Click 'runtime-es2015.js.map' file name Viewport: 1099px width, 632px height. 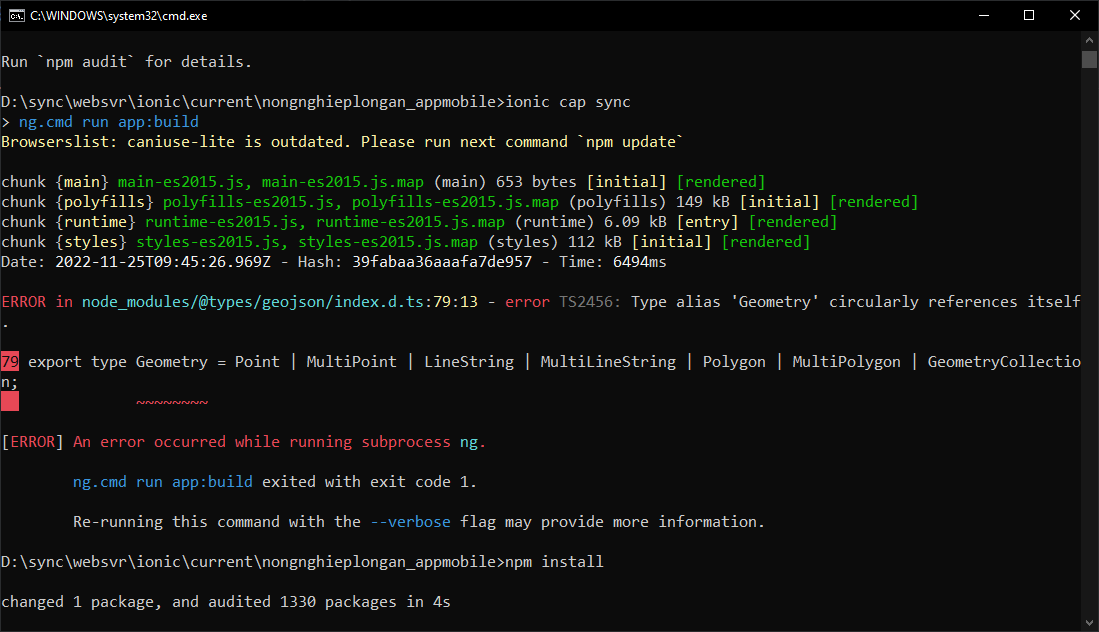click(410, 221)
